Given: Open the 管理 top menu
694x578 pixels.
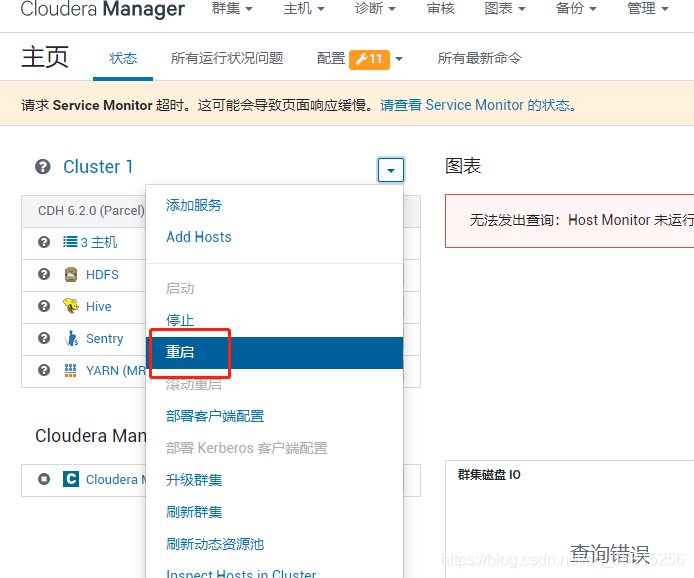Looking at the screenshot, I should point(648,9).
